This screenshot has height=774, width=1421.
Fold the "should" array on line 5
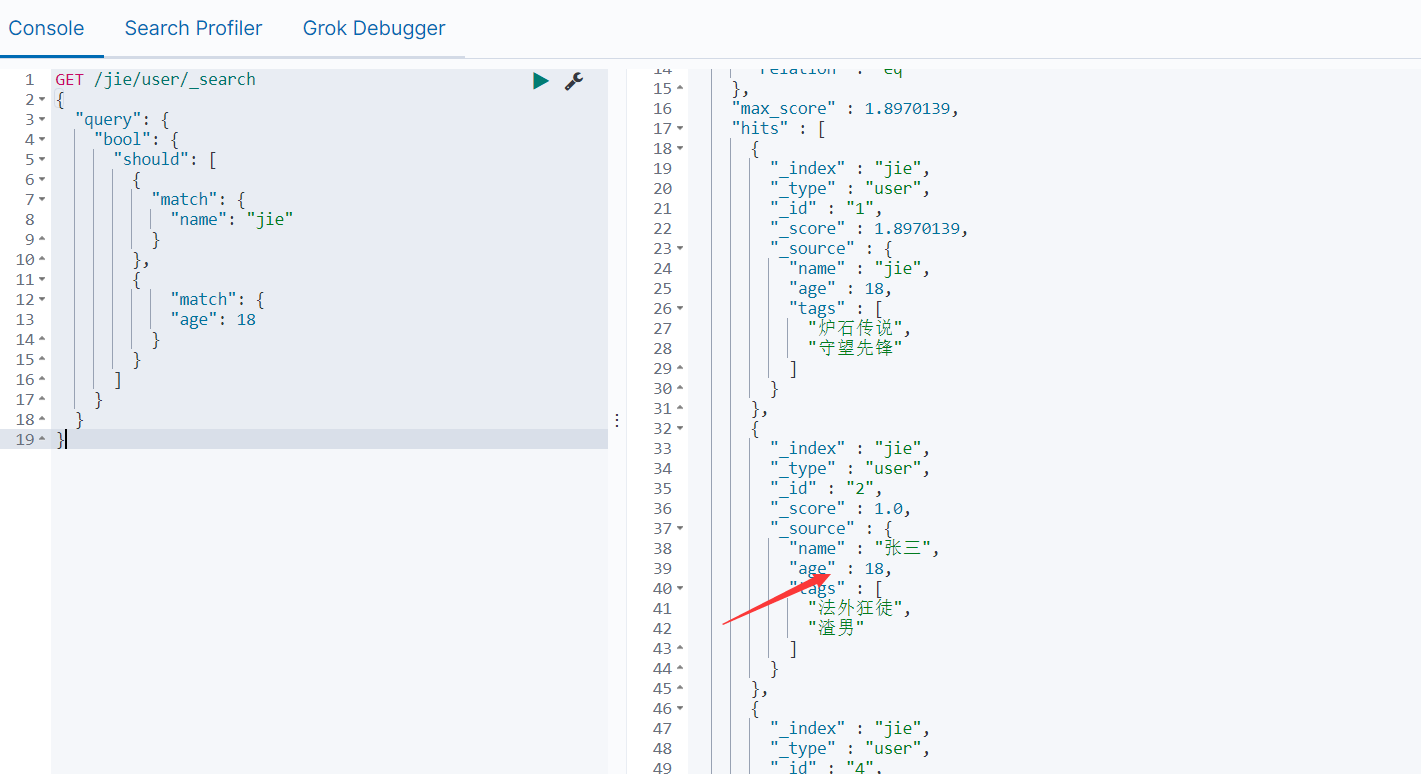(x=42, y=159)
